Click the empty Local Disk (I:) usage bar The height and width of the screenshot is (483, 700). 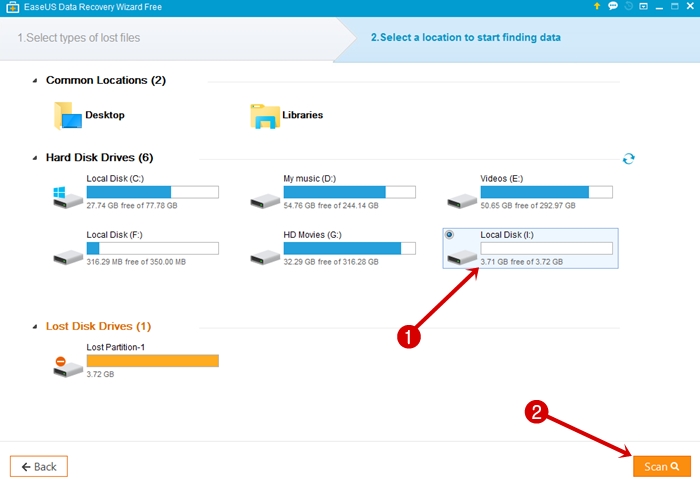[546, 248]
